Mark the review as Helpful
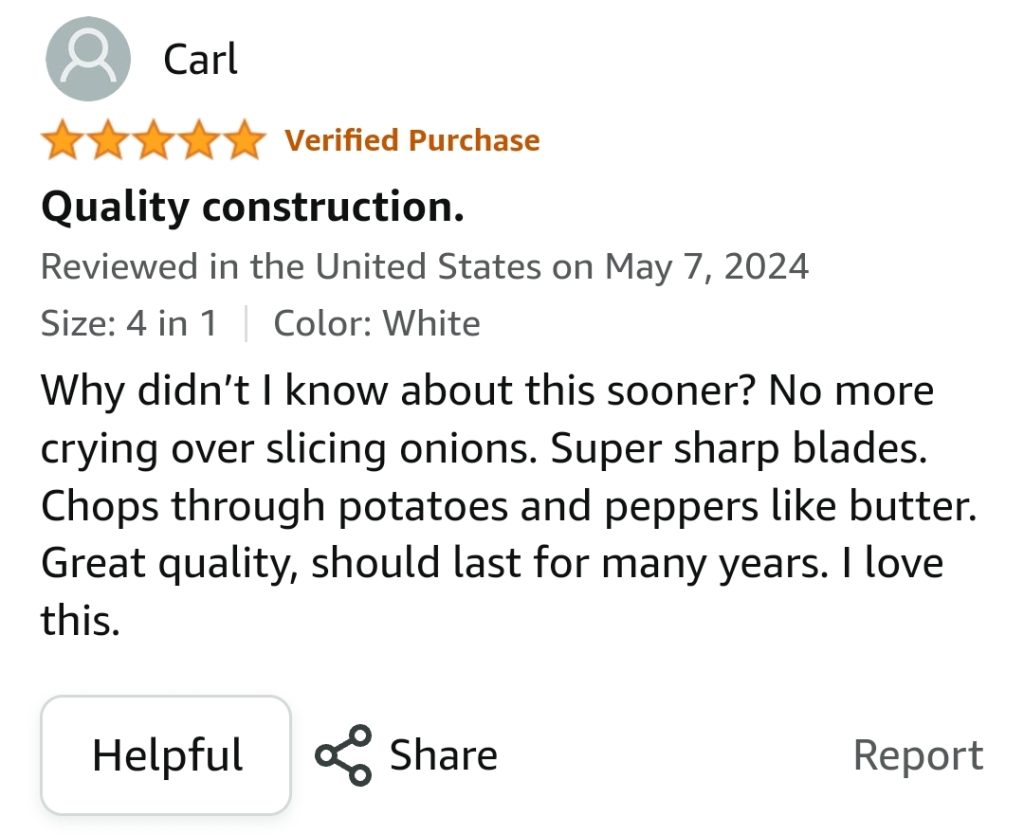The image size is (1024, 835). tap(166, 755)
